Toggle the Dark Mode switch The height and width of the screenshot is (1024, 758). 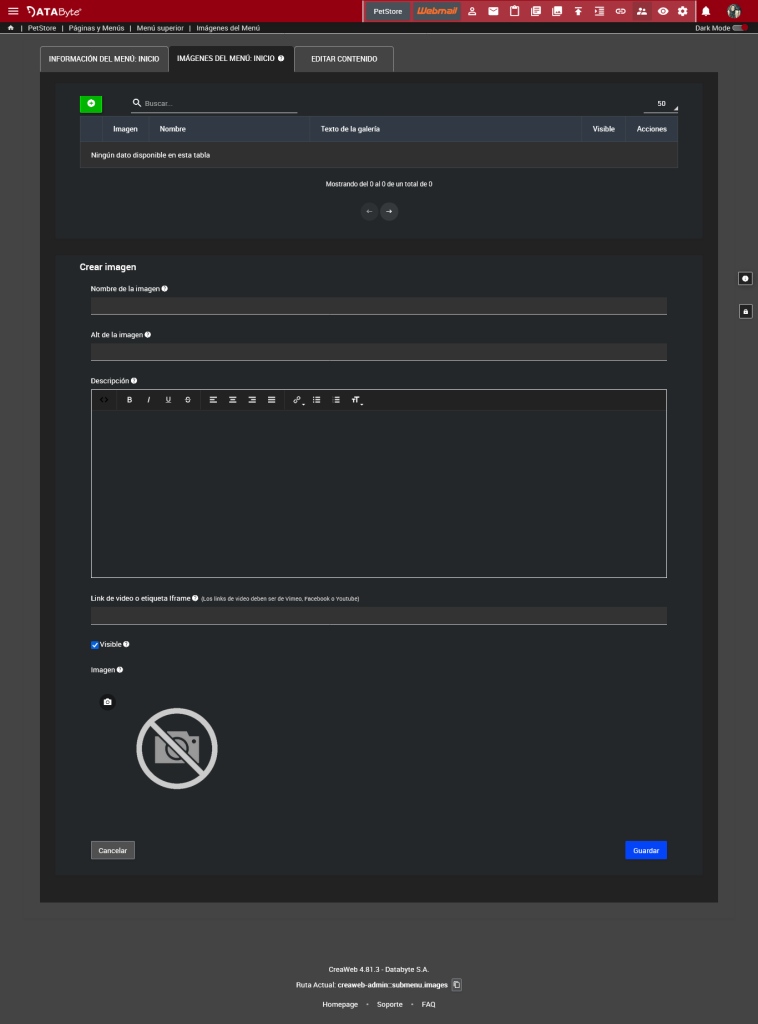click(x=739, y=28)
